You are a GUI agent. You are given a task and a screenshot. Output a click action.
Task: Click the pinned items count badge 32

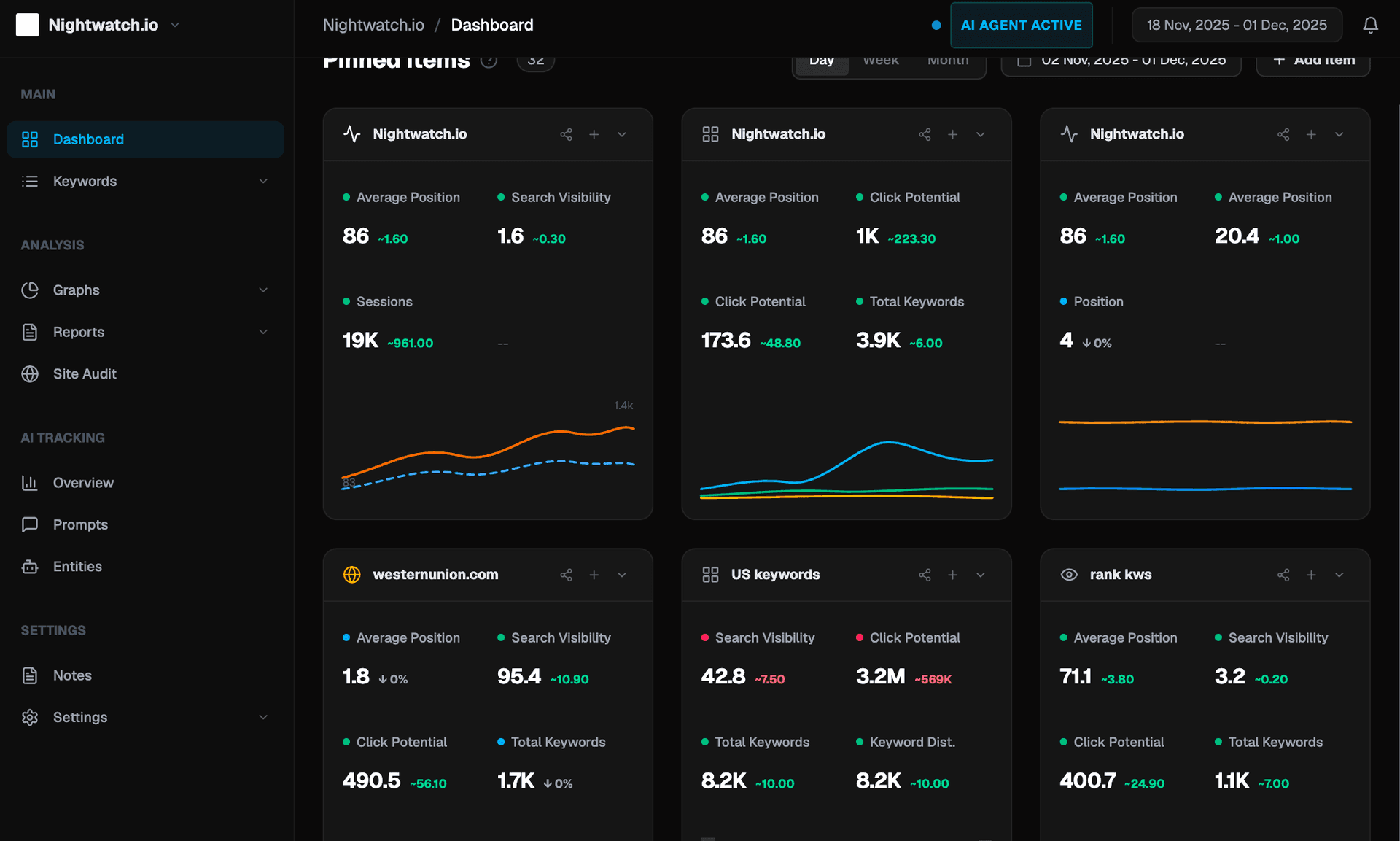pos(535,63)
